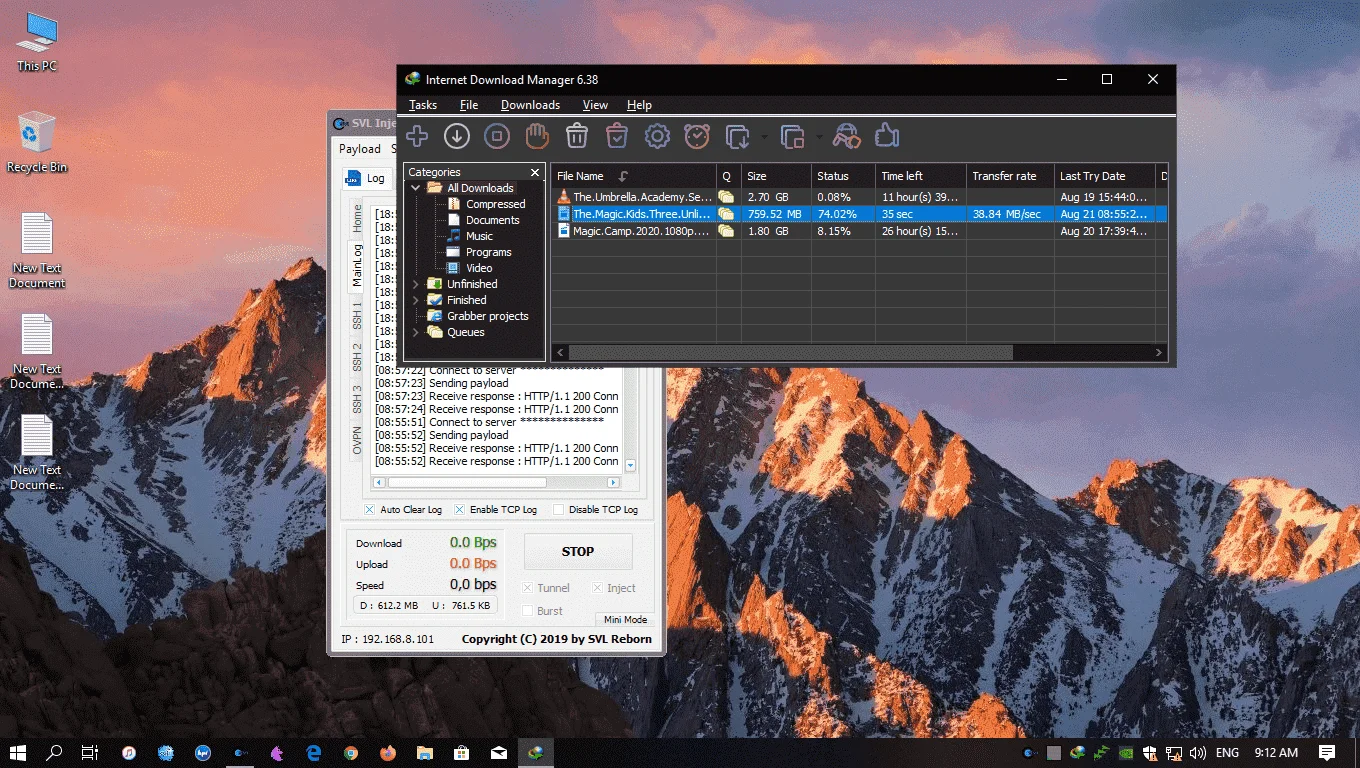Click the Delete trash can icon

coord(577,136)
